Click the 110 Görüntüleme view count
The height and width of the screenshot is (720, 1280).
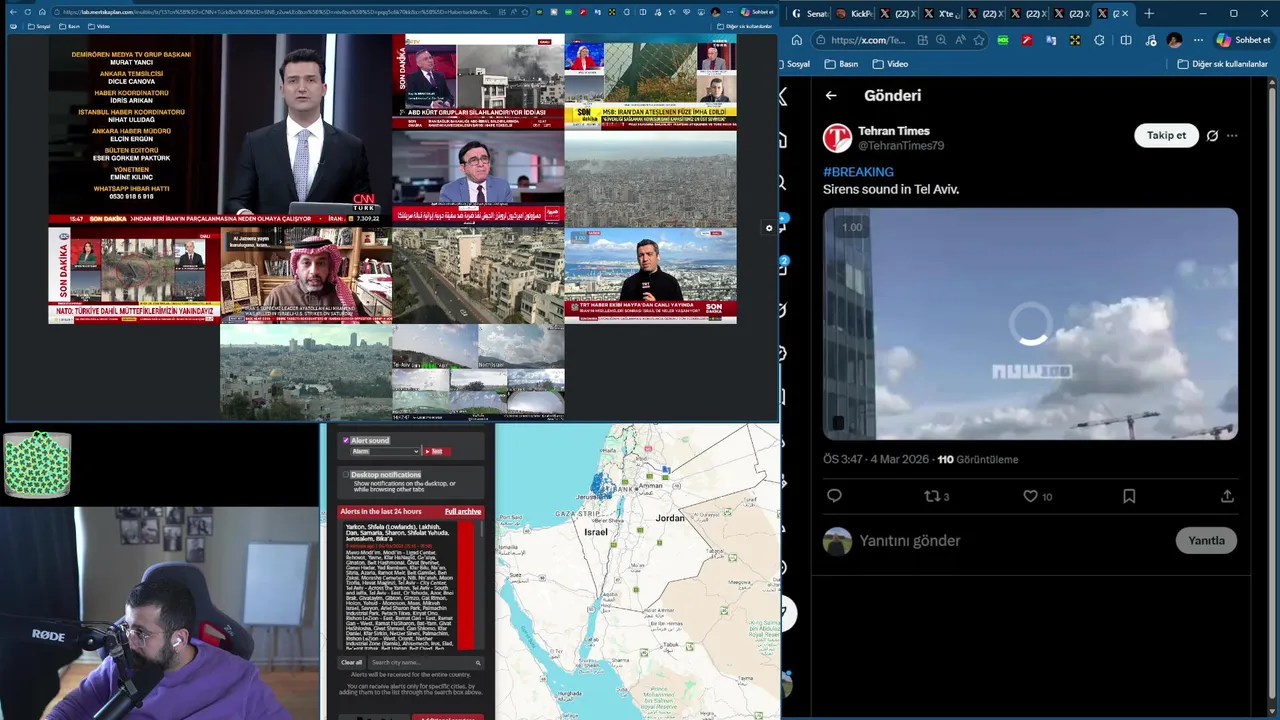978,460
